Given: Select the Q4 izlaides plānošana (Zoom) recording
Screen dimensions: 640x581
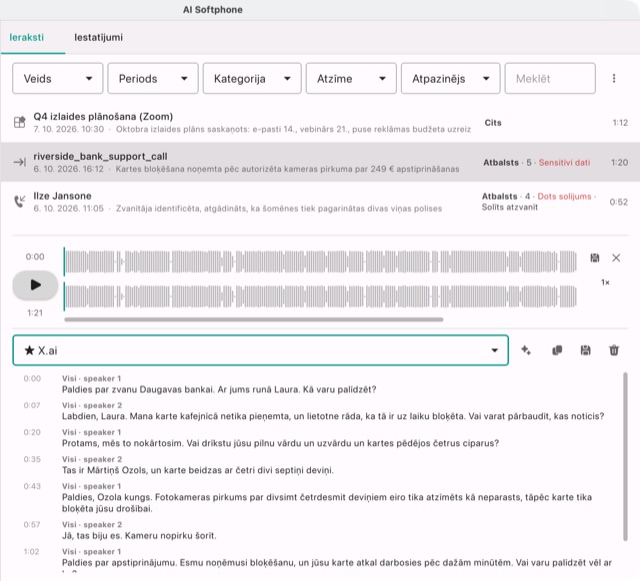Looking at the screenshot, I should pyautogui.click(x=320, y=122).
